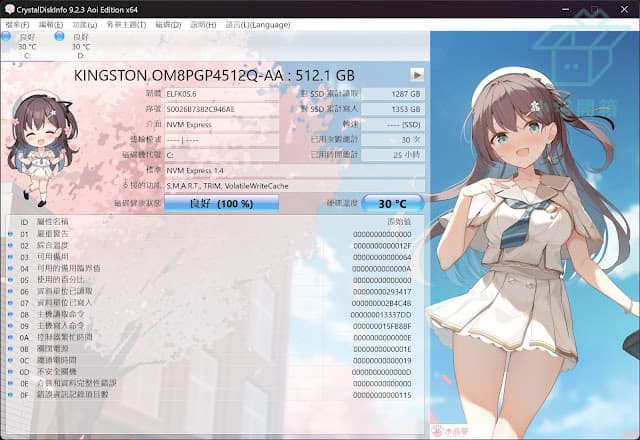Open the 說明(H) help menu
Screen dimensions: 640x440
click(x=203, y=25)
